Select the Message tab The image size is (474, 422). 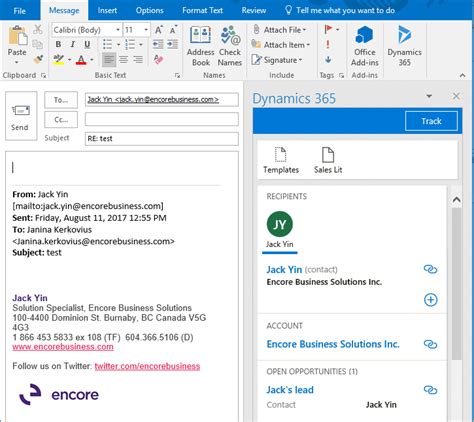(64, 11)
